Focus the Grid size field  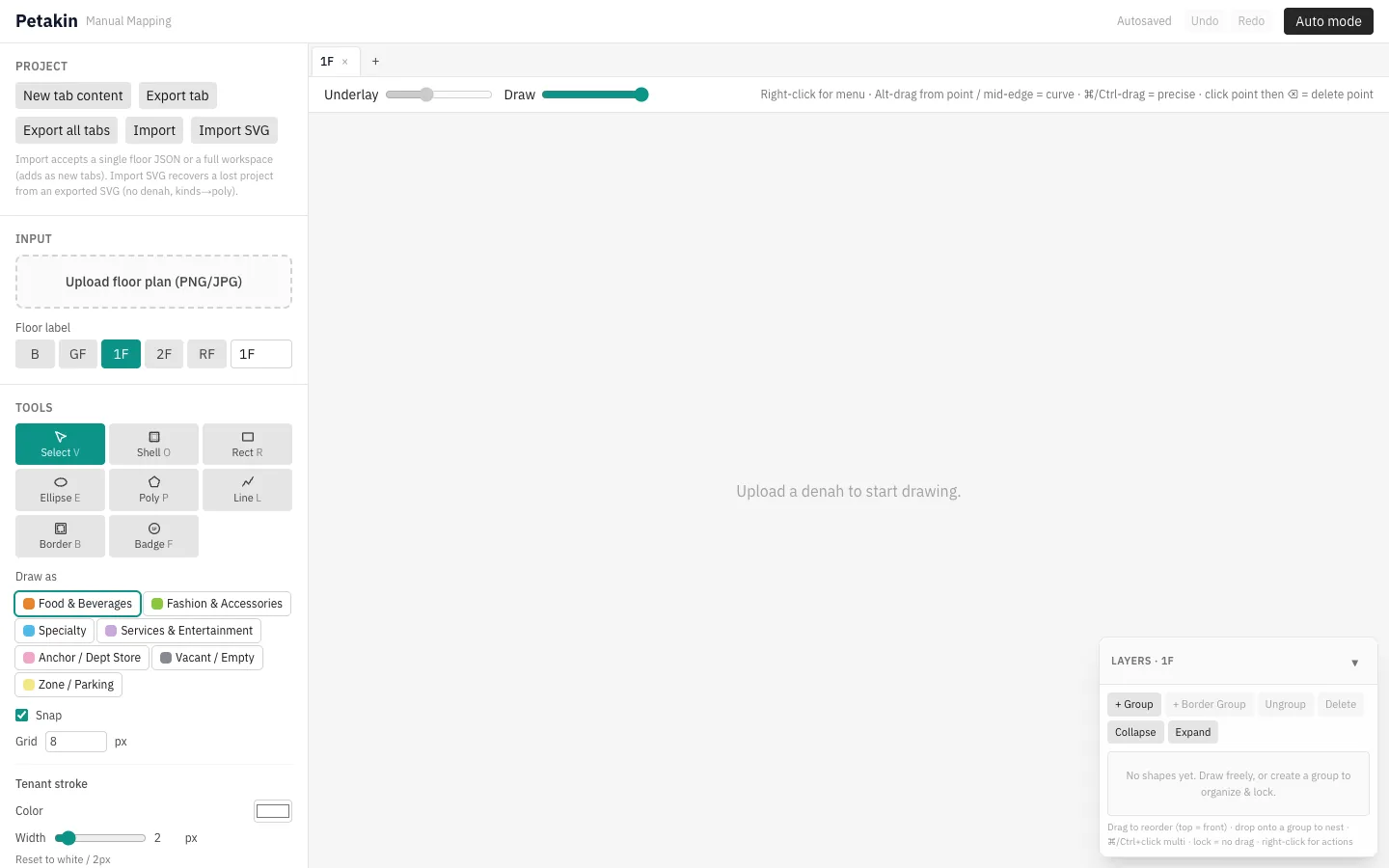[x=76, y=742]
